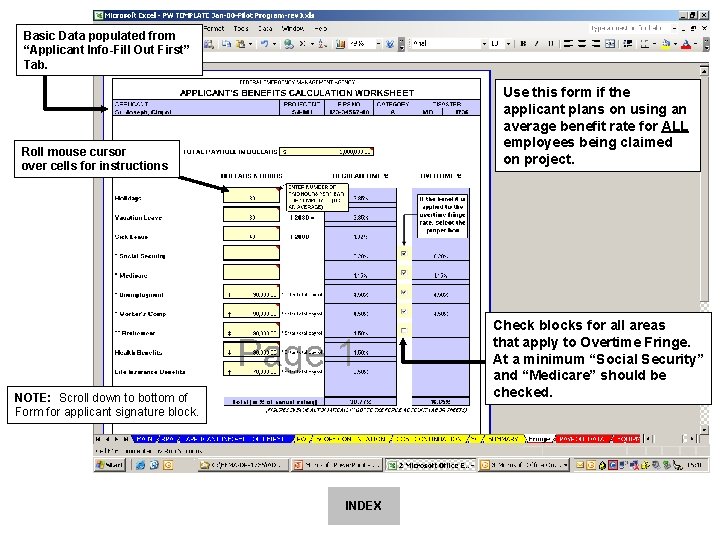This screenshot has height=540, width=720.
Task: Open the Zoom percentage dropdown
Action: coord(378,44)
